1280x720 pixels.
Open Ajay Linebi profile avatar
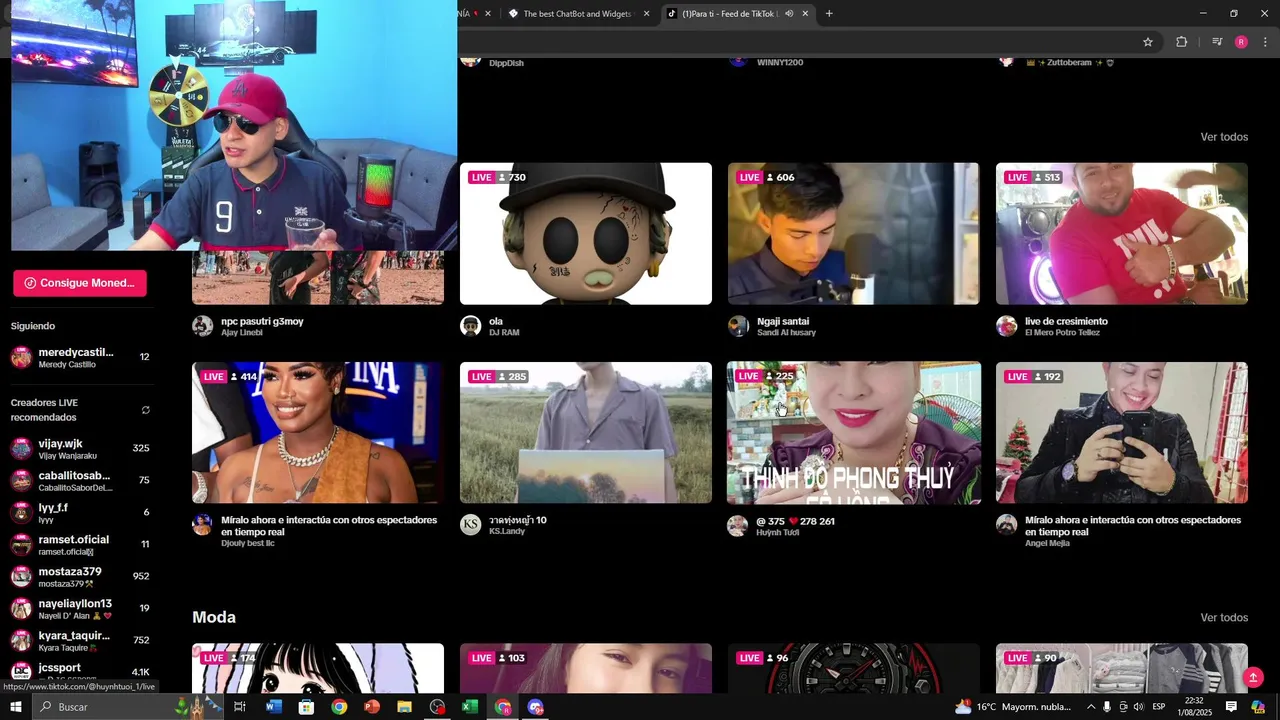click(203, 326)
